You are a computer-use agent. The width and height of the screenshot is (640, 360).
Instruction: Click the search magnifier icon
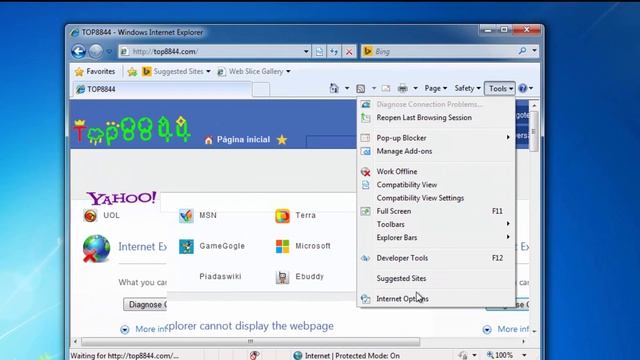click(x=522, y=51)
